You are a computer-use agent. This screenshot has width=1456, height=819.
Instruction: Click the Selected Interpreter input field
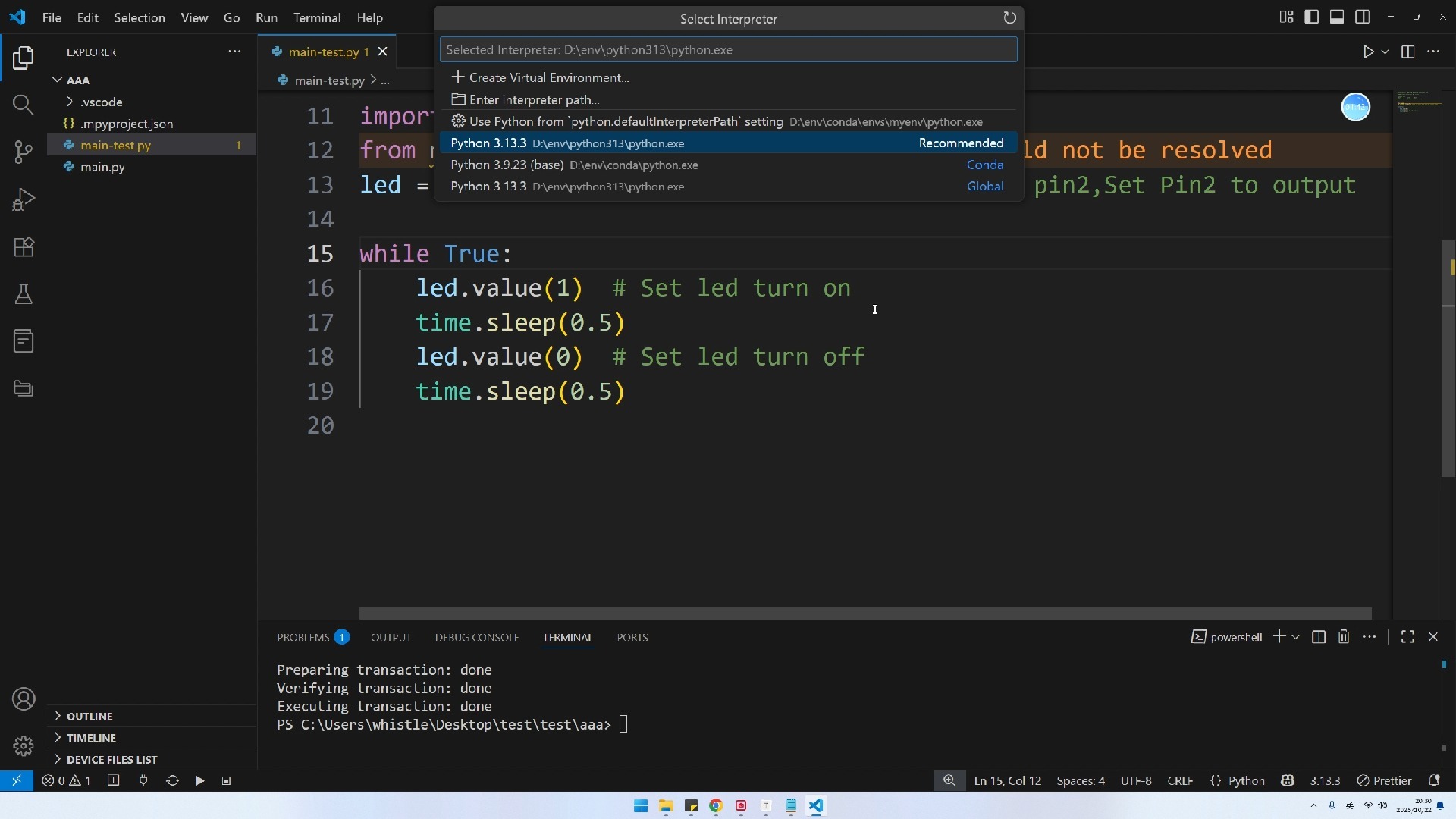tap(727, 50)
